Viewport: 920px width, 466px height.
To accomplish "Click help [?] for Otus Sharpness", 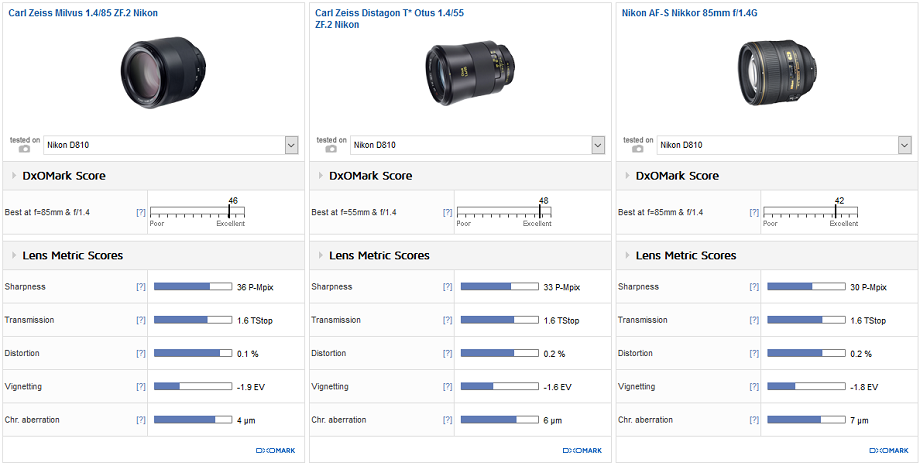I will [448, 287].
